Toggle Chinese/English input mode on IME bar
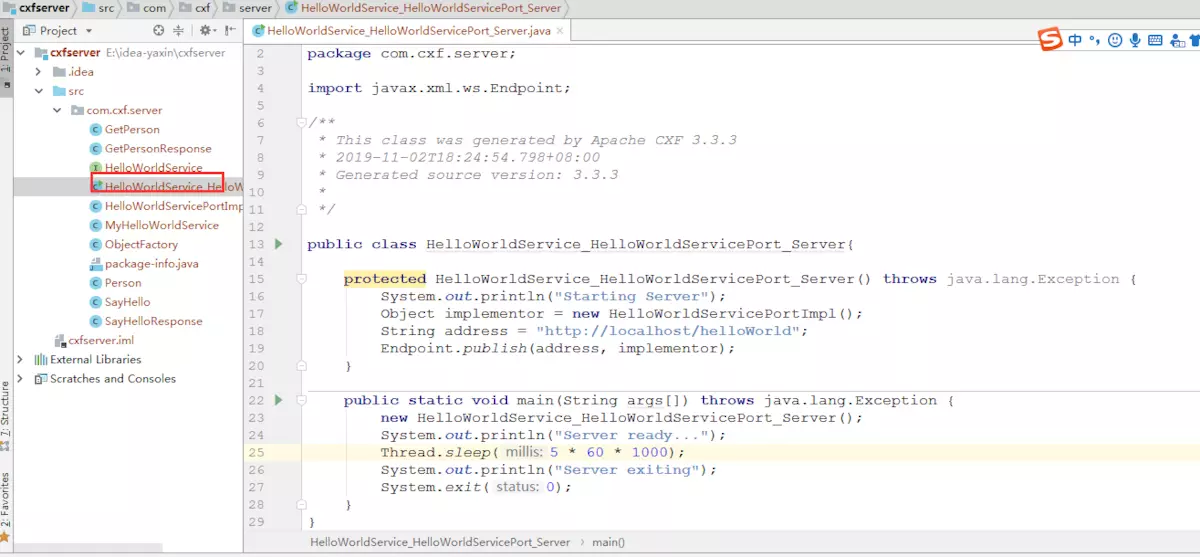This screenshot has width=1200, height=557. (x=1075, y=40)
